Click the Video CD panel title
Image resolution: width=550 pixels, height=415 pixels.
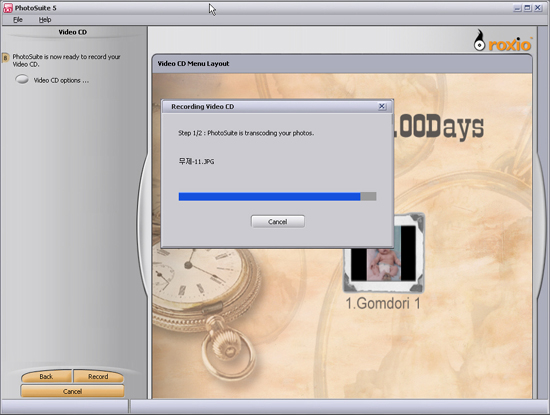73,32
